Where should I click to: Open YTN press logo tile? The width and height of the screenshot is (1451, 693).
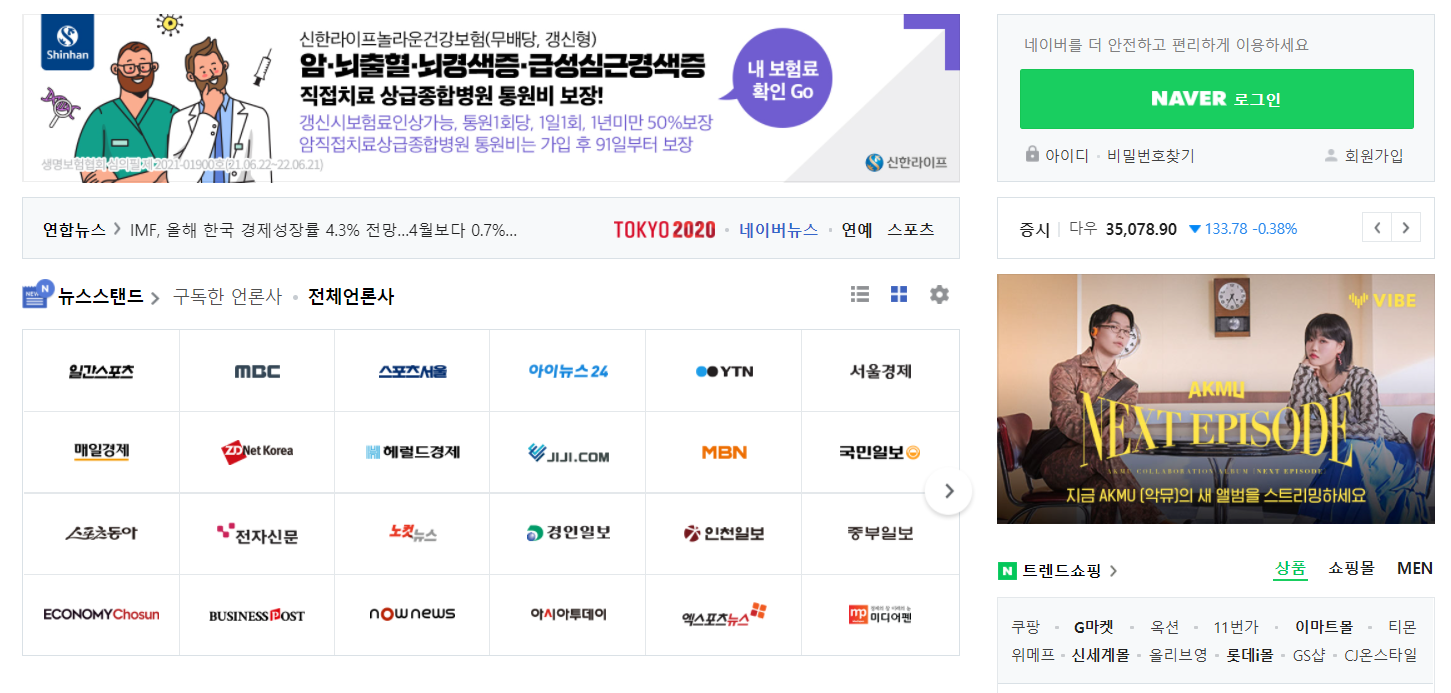click(x=724, y=371)
